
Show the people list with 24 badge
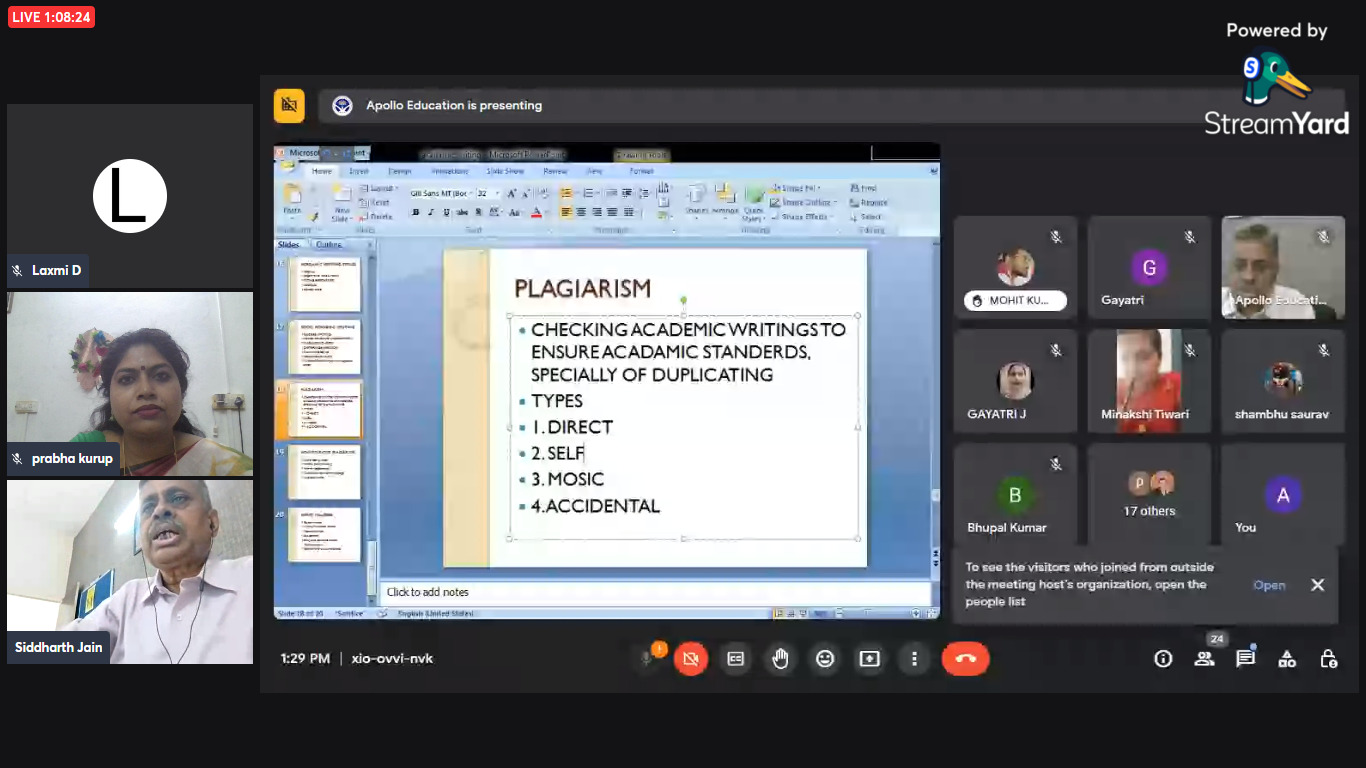(1204, 658)
